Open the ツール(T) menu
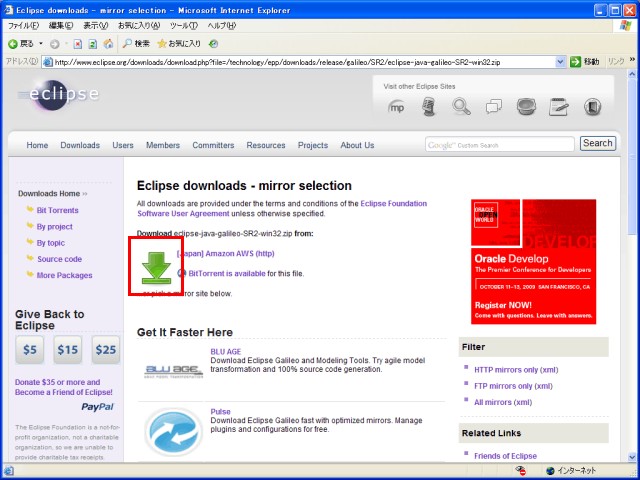Screen dimensions: 640x480 184,26
